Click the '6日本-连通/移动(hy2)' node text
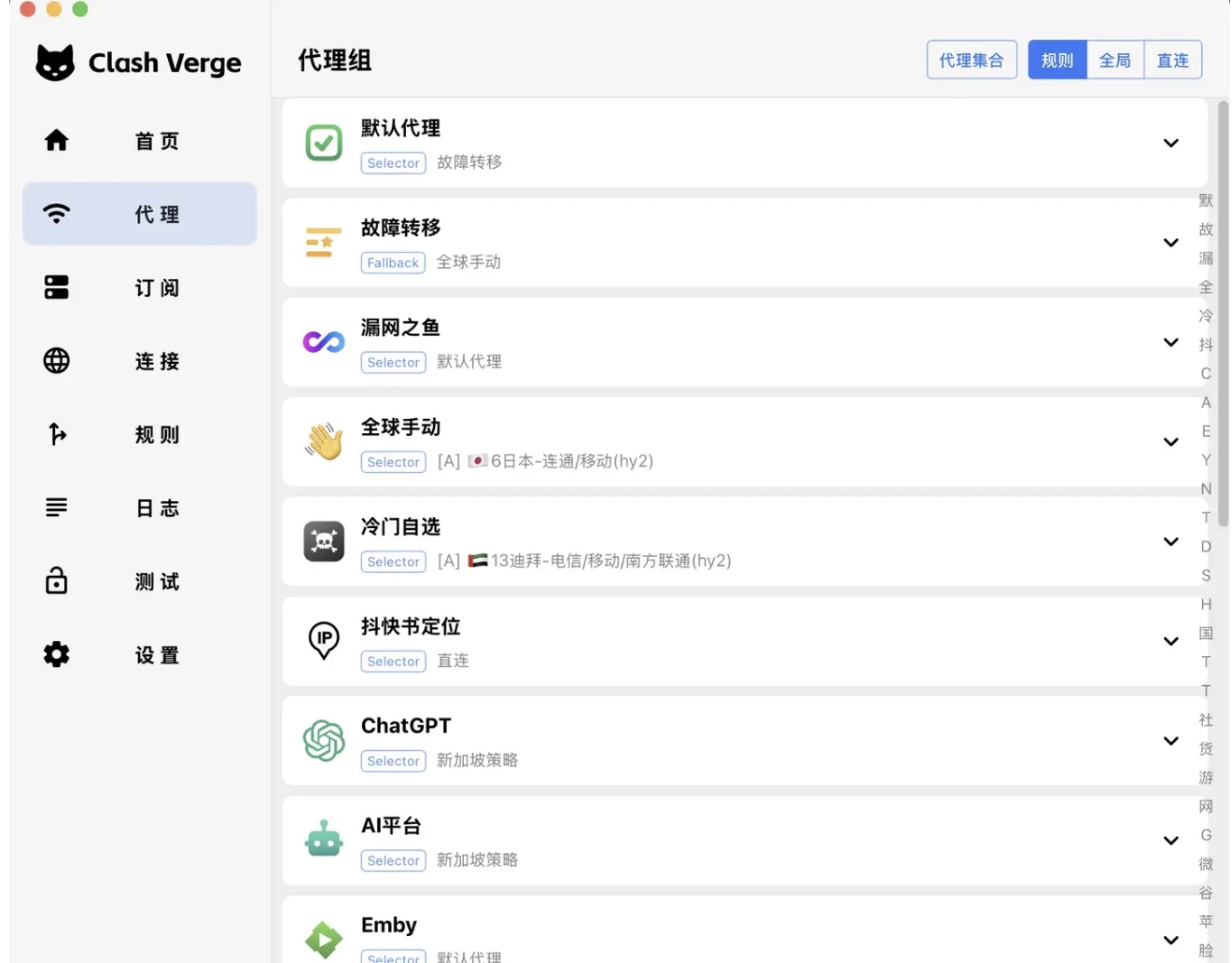 click(572, 461)
